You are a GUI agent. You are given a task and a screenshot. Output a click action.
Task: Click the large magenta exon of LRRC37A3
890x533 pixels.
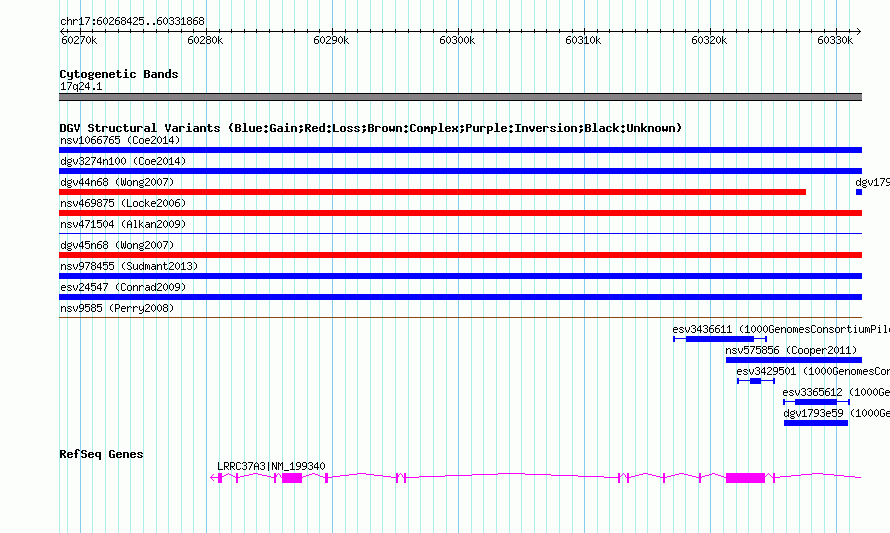745,478
